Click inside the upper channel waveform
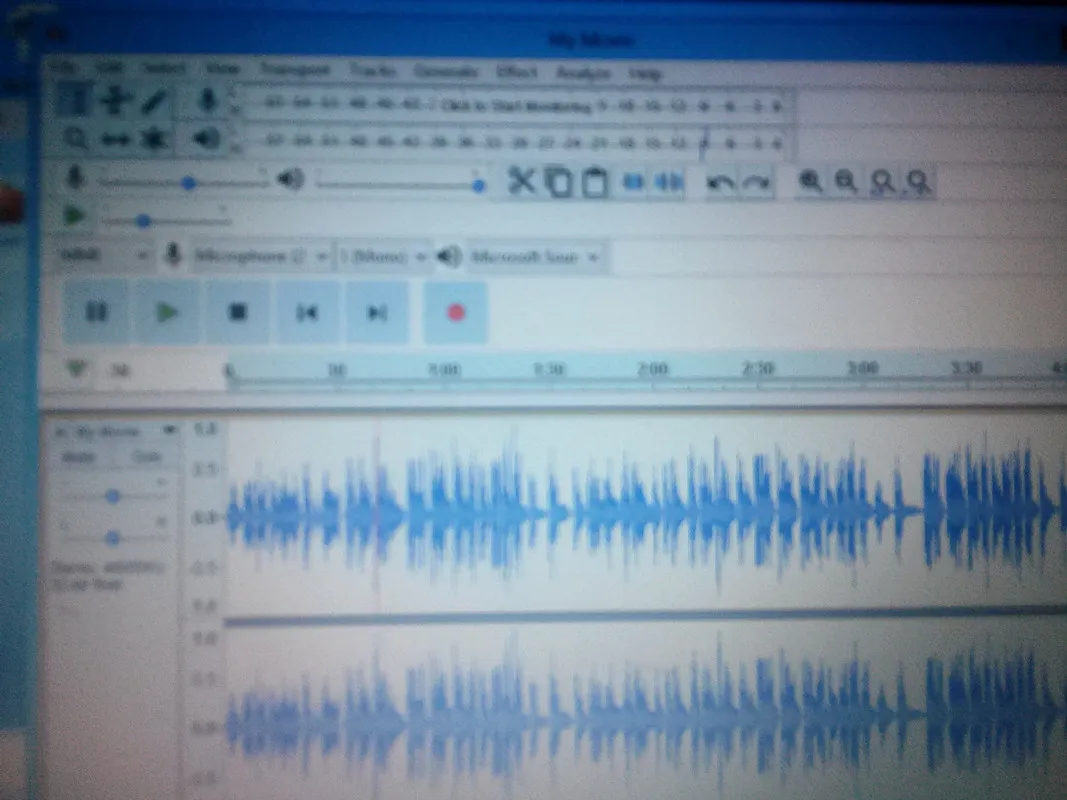Image resolution: width=1067 pixels, height=800 pixels. click(645, 515)
